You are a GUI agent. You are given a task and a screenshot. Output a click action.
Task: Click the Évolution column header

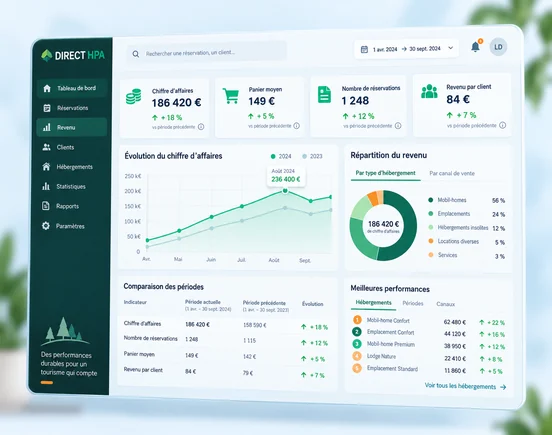click(x=313, y=304)
